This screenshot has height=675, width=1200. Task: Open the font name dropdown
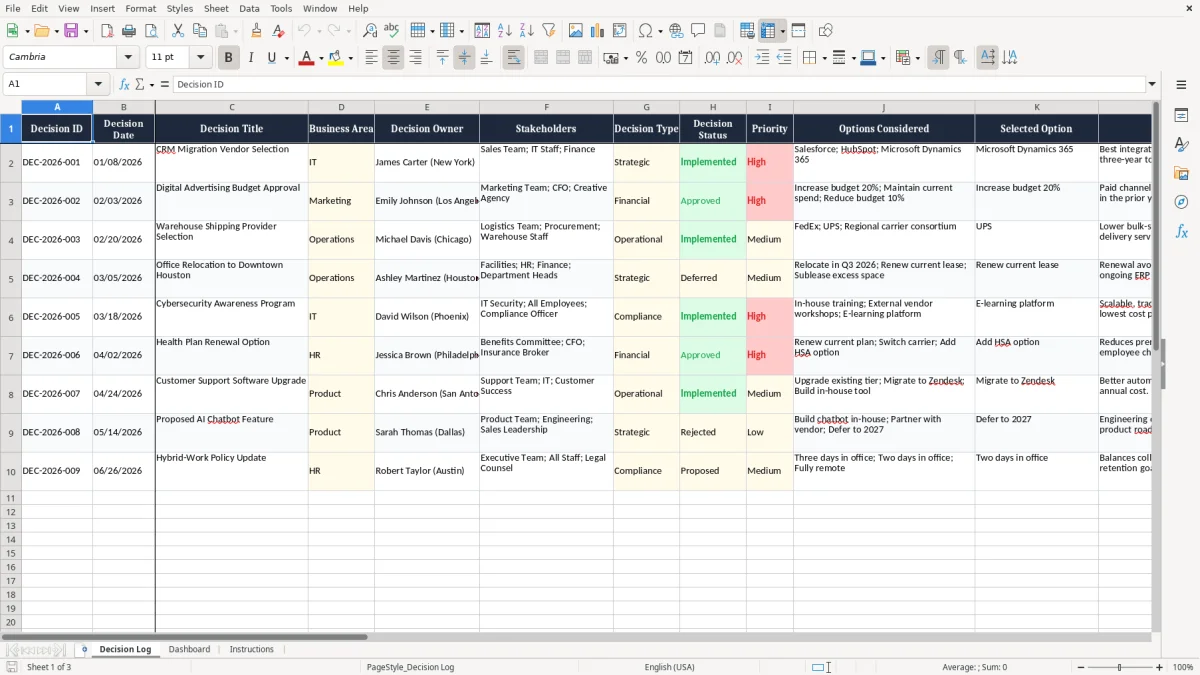[127, 58]
